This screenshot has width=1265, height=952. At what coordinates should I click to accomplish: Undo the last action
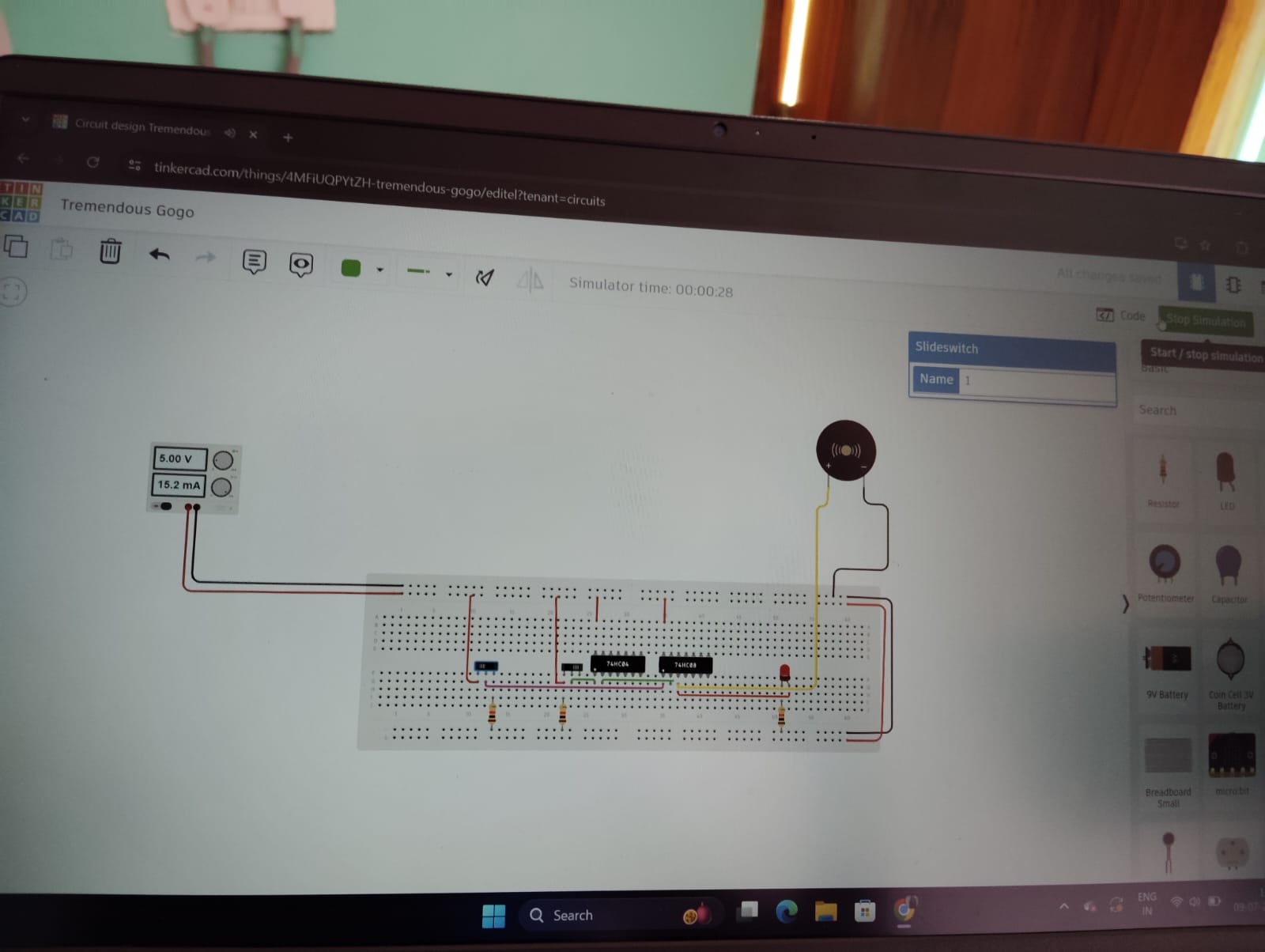point(160,255)
